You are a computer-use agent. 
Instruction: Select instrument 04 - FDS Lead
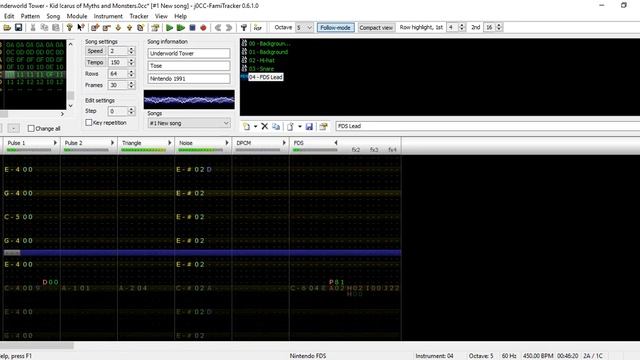pyautogui.click(x=265, y=77)
